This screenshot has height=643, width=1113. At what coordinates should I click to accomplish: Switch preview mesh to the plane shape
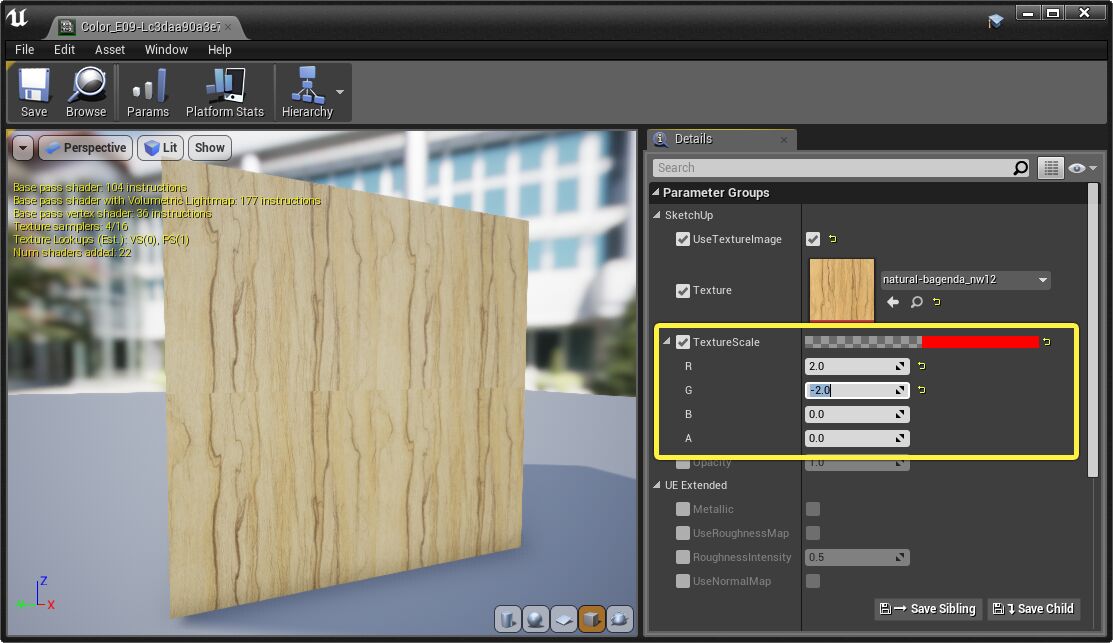click(563, 618)
